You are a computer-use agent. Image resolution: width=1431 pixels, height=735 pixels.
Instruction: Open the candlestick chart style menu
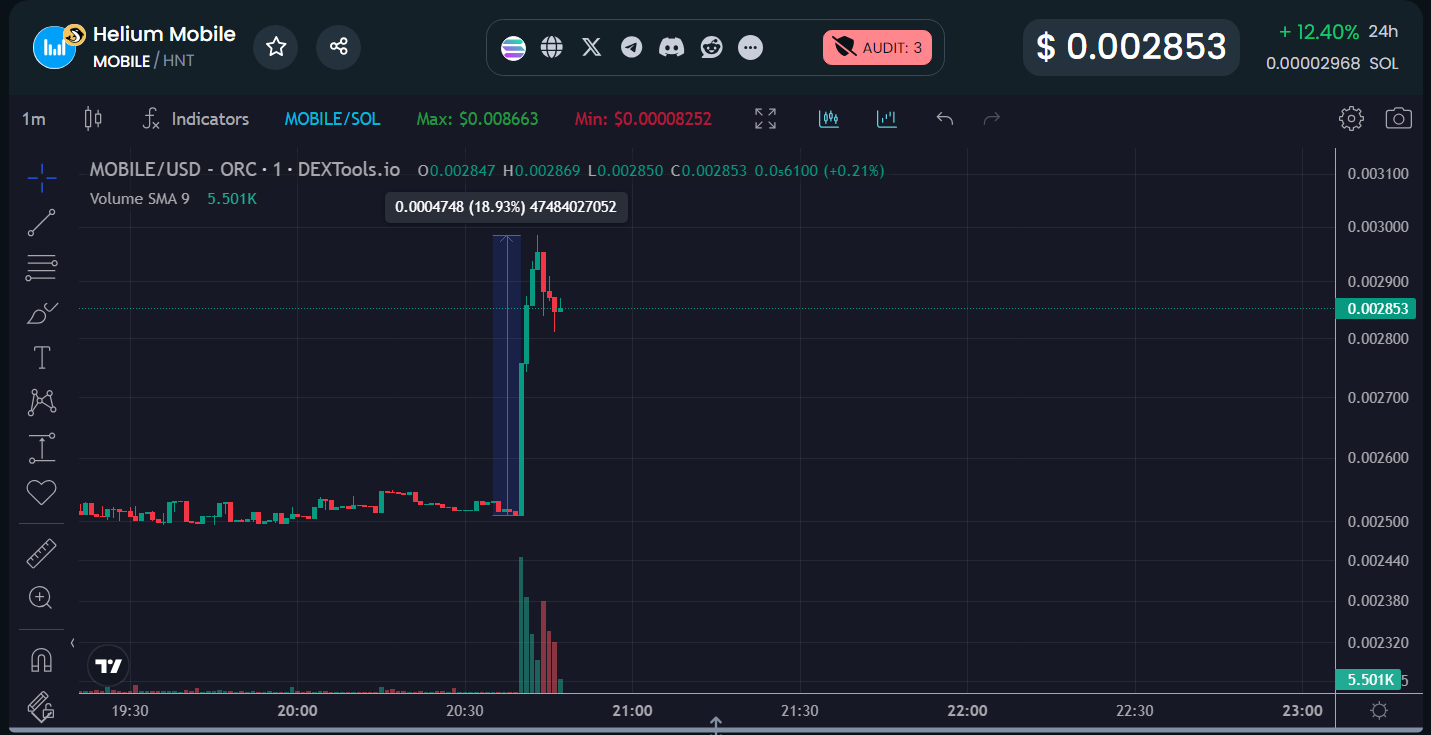(93, 119)
